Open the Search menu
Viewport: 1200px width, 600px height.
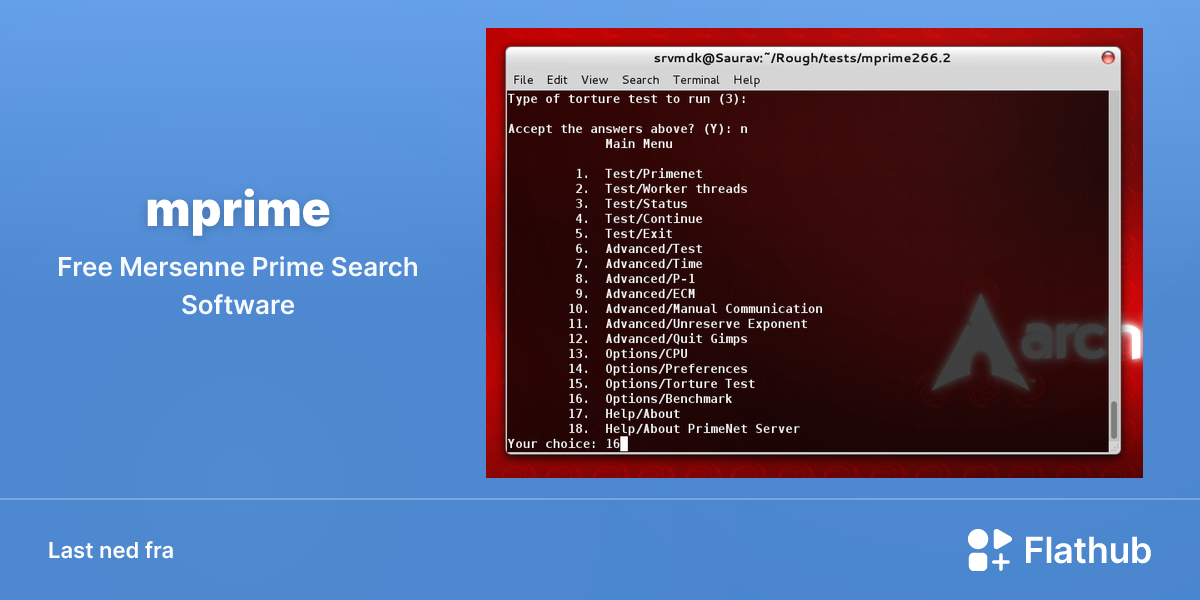(x=640, y=80)
